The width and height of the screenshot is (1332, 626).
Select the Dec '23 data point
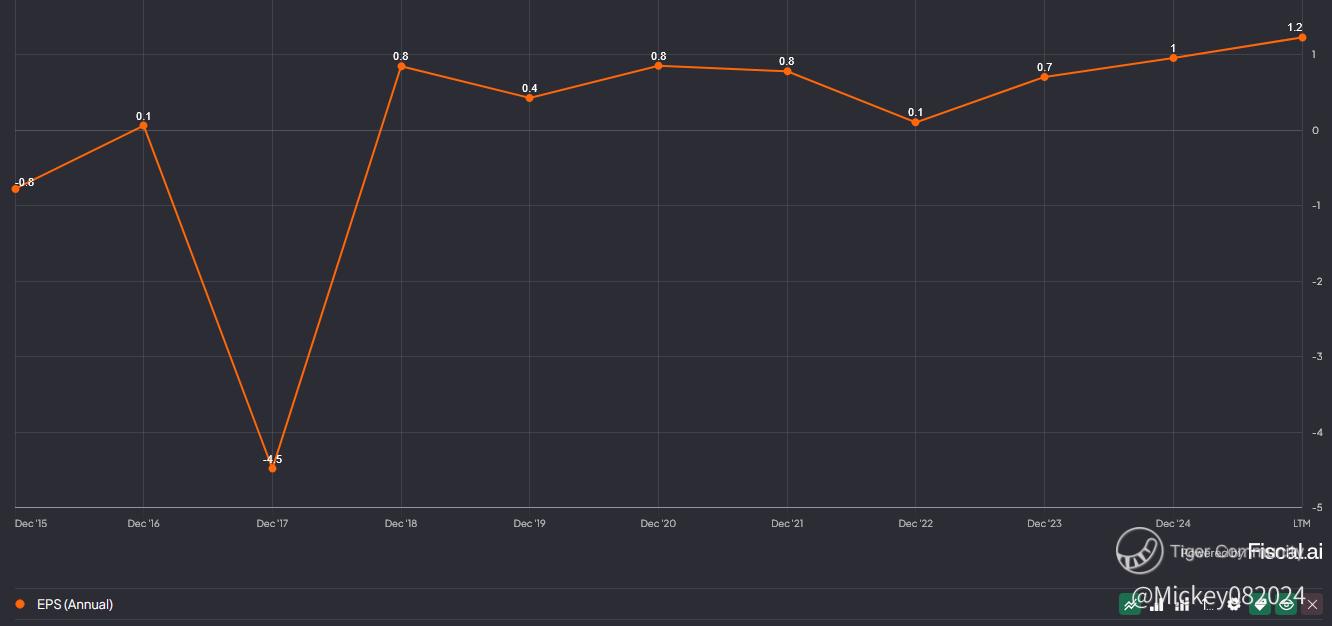(1044, 77)
